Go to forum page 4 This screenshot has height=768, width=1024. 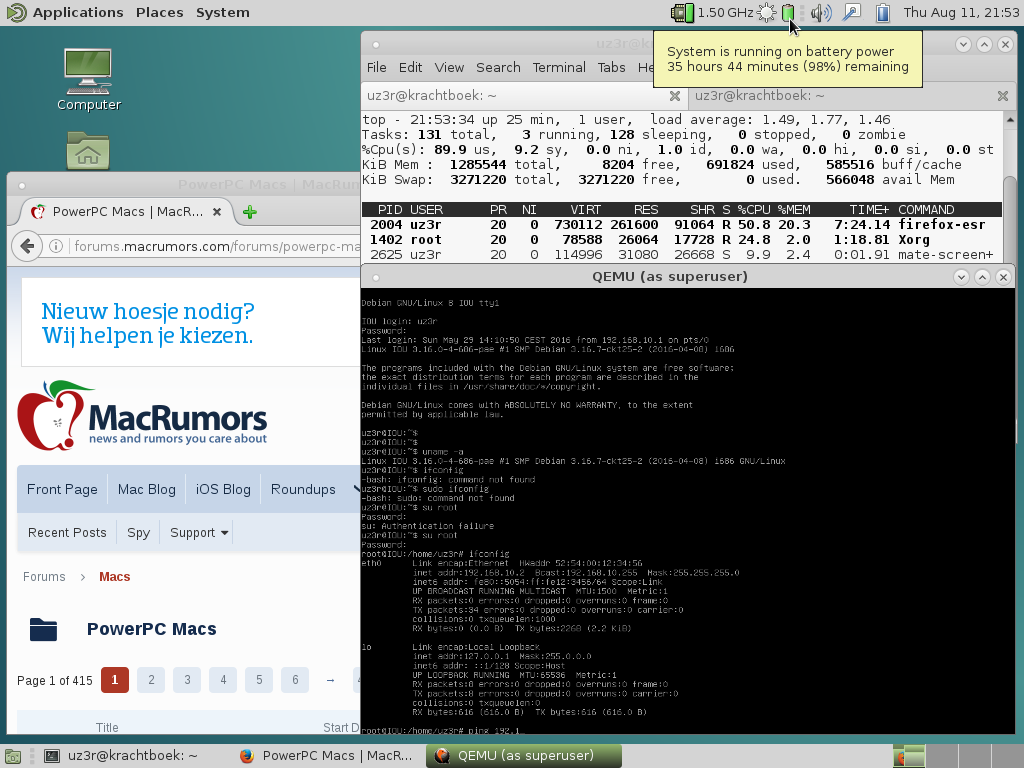[x=223, y=680]
